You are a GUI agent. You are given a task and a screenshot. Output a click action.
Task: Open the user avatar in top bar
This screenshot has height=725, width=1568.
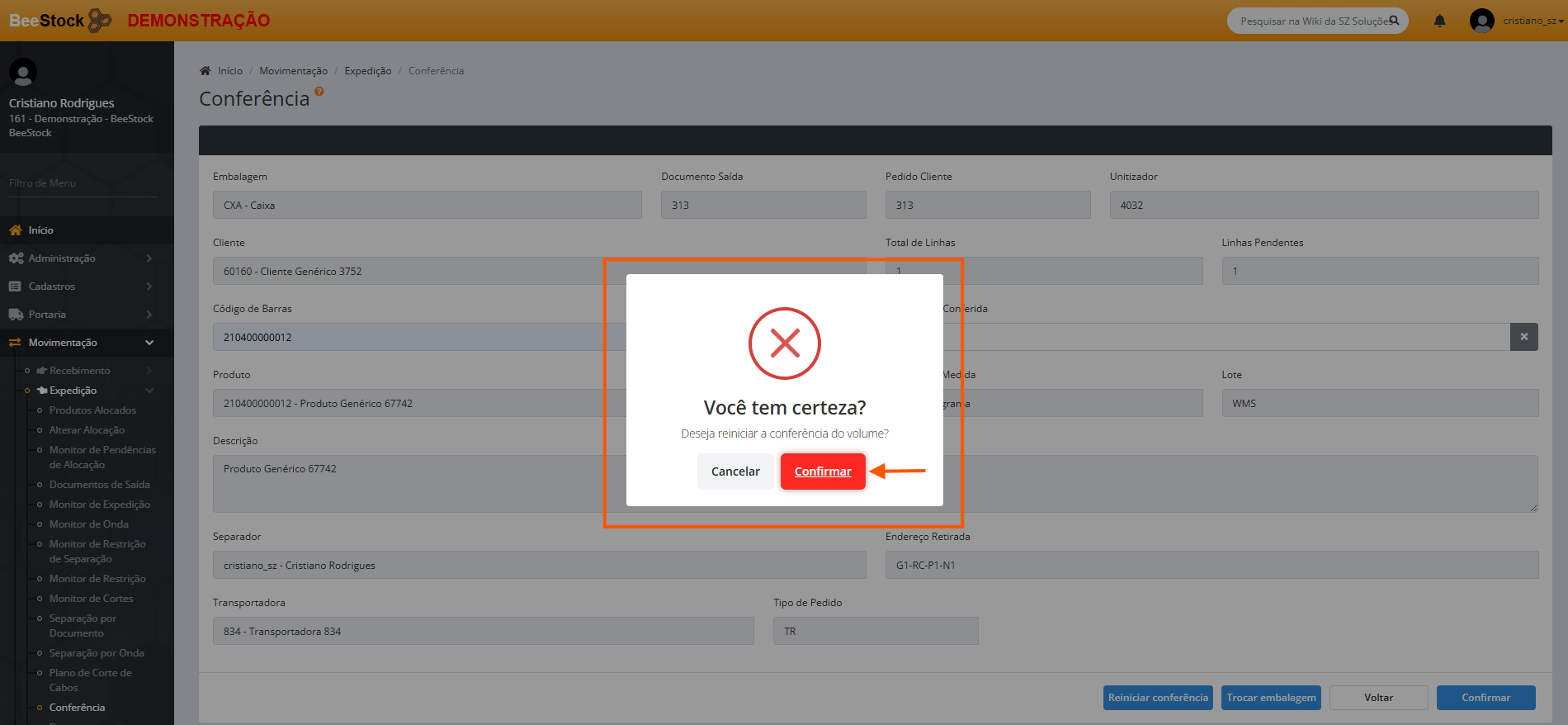pos(1481,21)
